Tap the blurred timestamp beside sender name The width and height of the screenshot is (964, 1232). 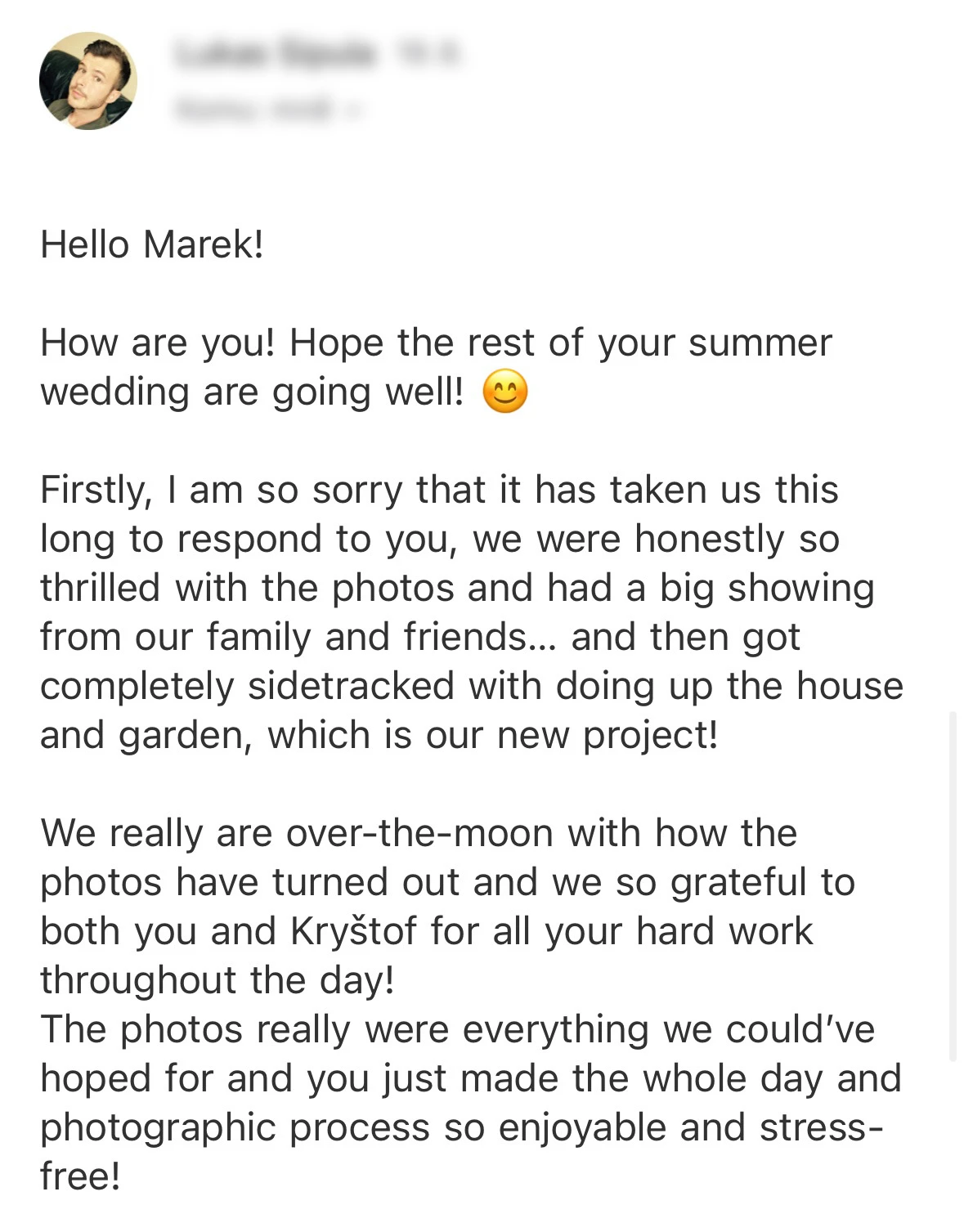coord(428,54)
